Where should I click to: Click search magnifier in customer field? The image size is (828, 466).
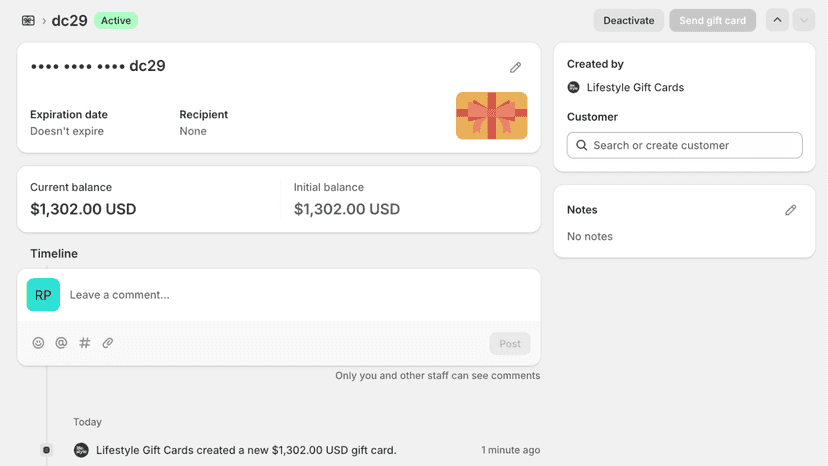coord(581,145)
